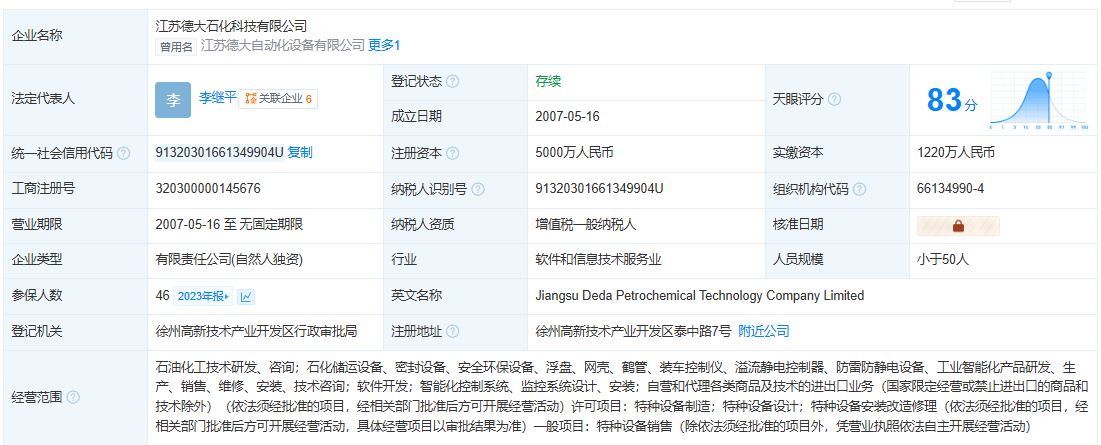Open help icon beside 统一社会信用代码
This screenshot has height=445, width=1101.
(124, 153)
